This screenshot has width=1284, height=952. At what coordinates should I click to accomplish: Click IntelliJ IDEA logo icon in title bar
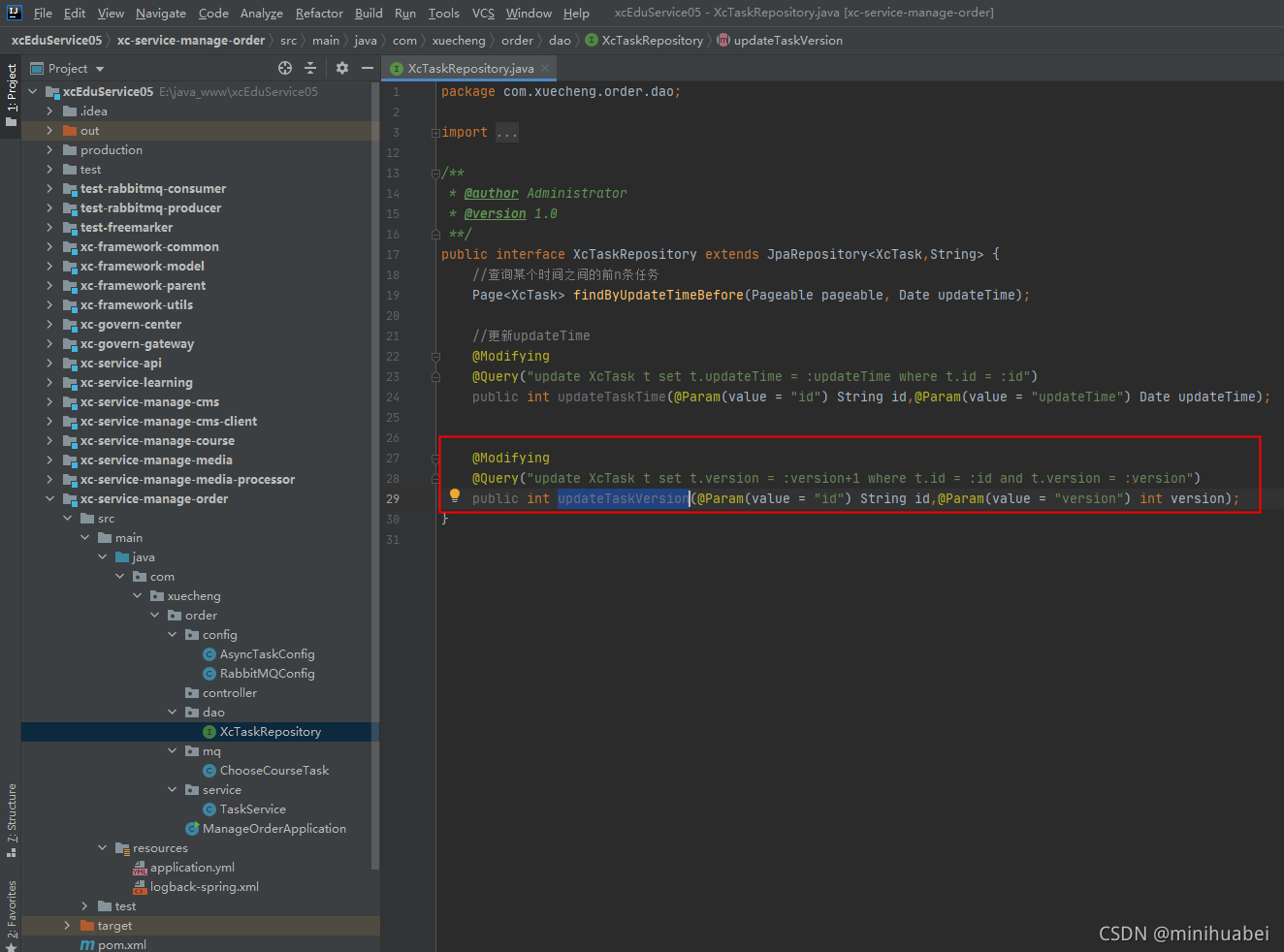click(14, 13)
